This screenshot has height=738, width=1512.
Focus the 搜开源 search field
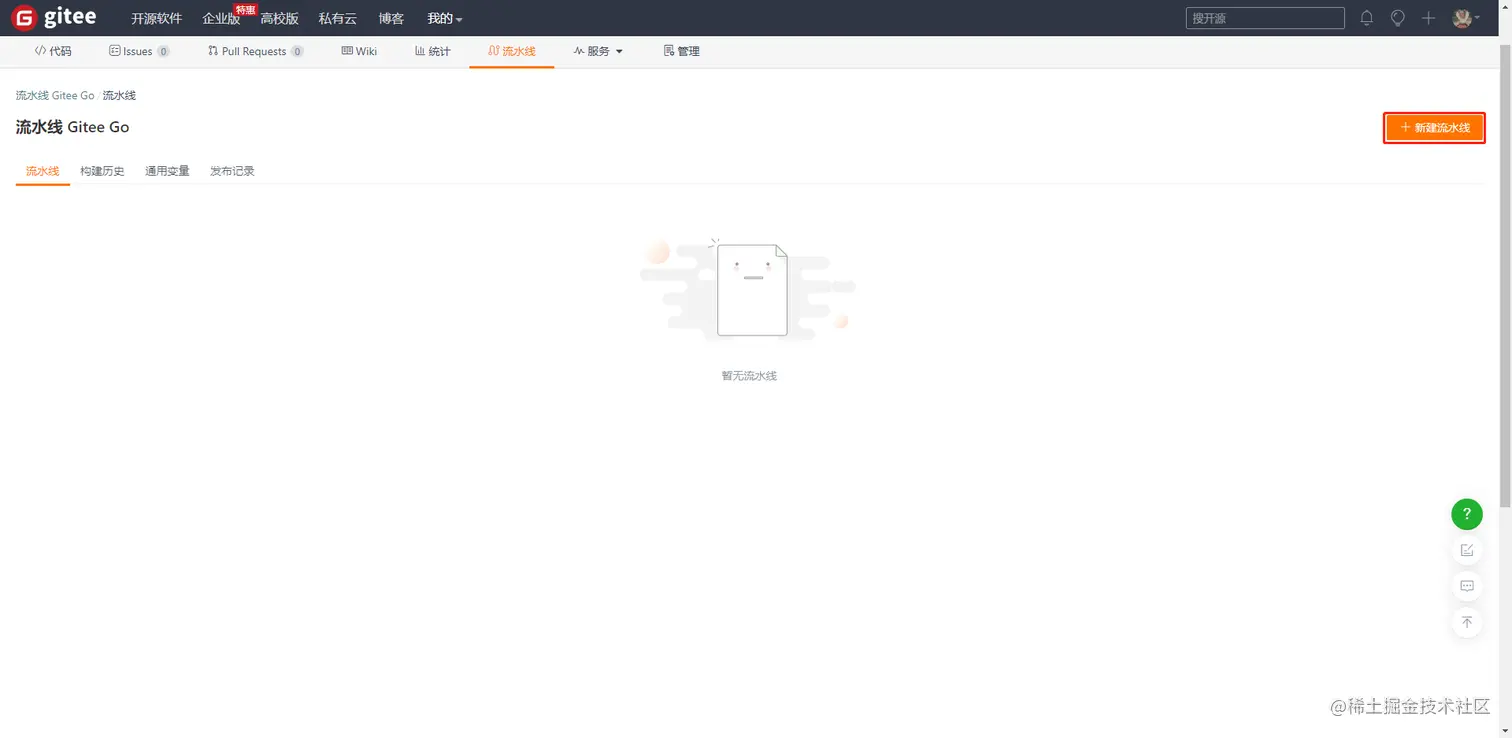pyautogui.click(x=1265, y=18)
